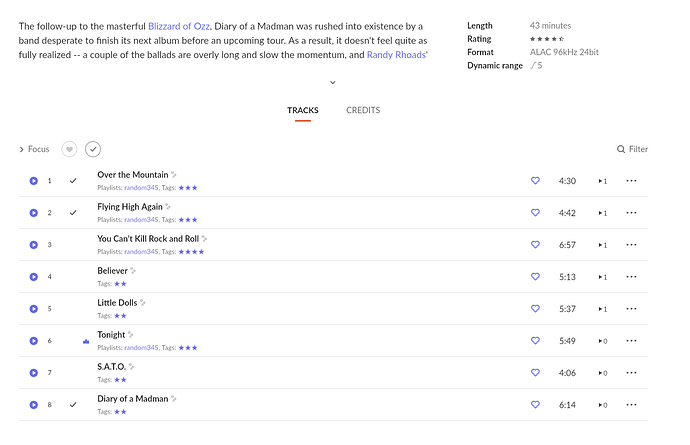Open random345 playlist under You Can't Kill Rock and Roll

141,252
